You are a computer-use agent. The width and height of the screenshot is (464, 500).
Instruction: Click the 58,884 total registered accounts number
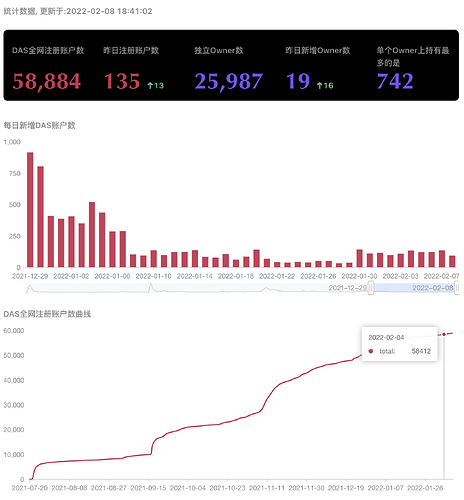pos(47,82)
